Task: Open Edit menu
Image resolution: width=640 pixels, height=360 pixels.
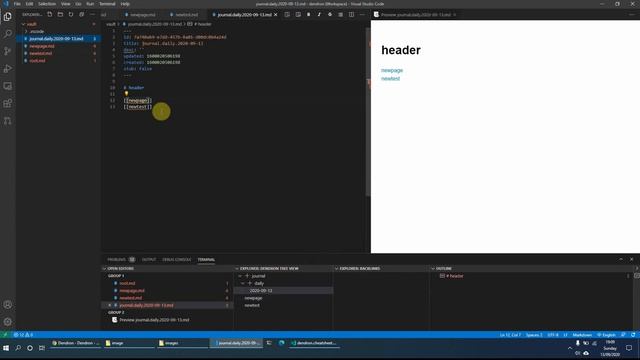Action: [x=29, y=4]
